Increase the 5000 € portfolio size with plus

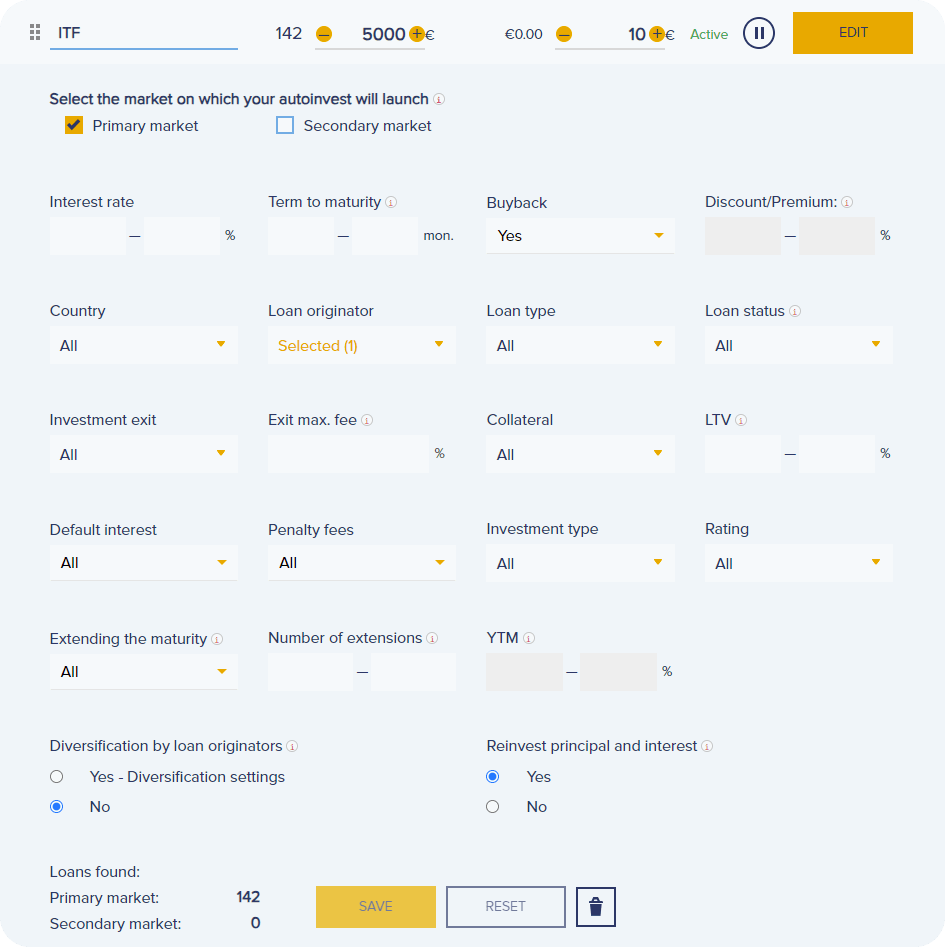coord(417,34)
